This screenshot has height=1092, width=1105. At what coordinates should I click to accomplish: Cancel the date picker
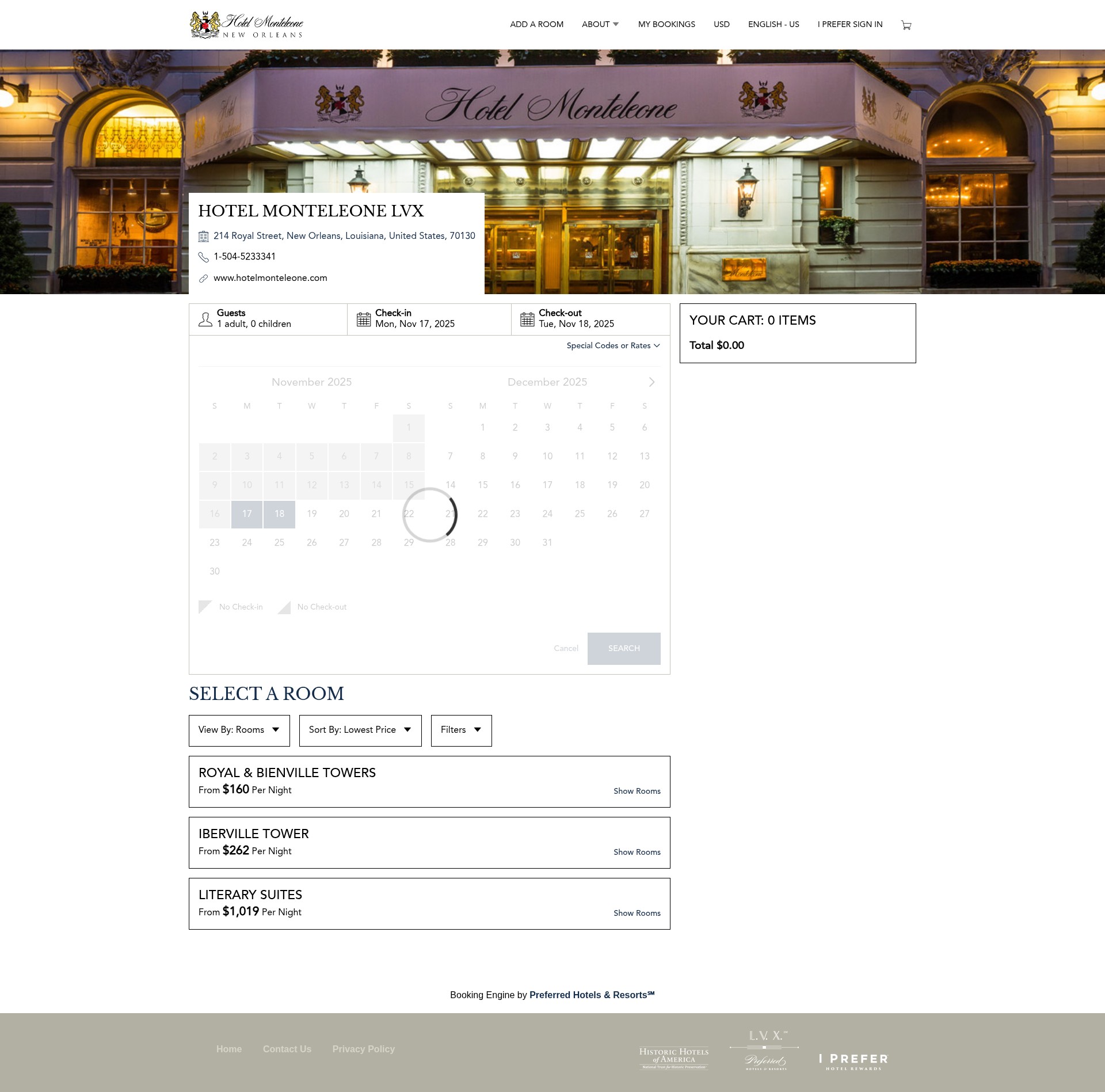click(566, 649)
